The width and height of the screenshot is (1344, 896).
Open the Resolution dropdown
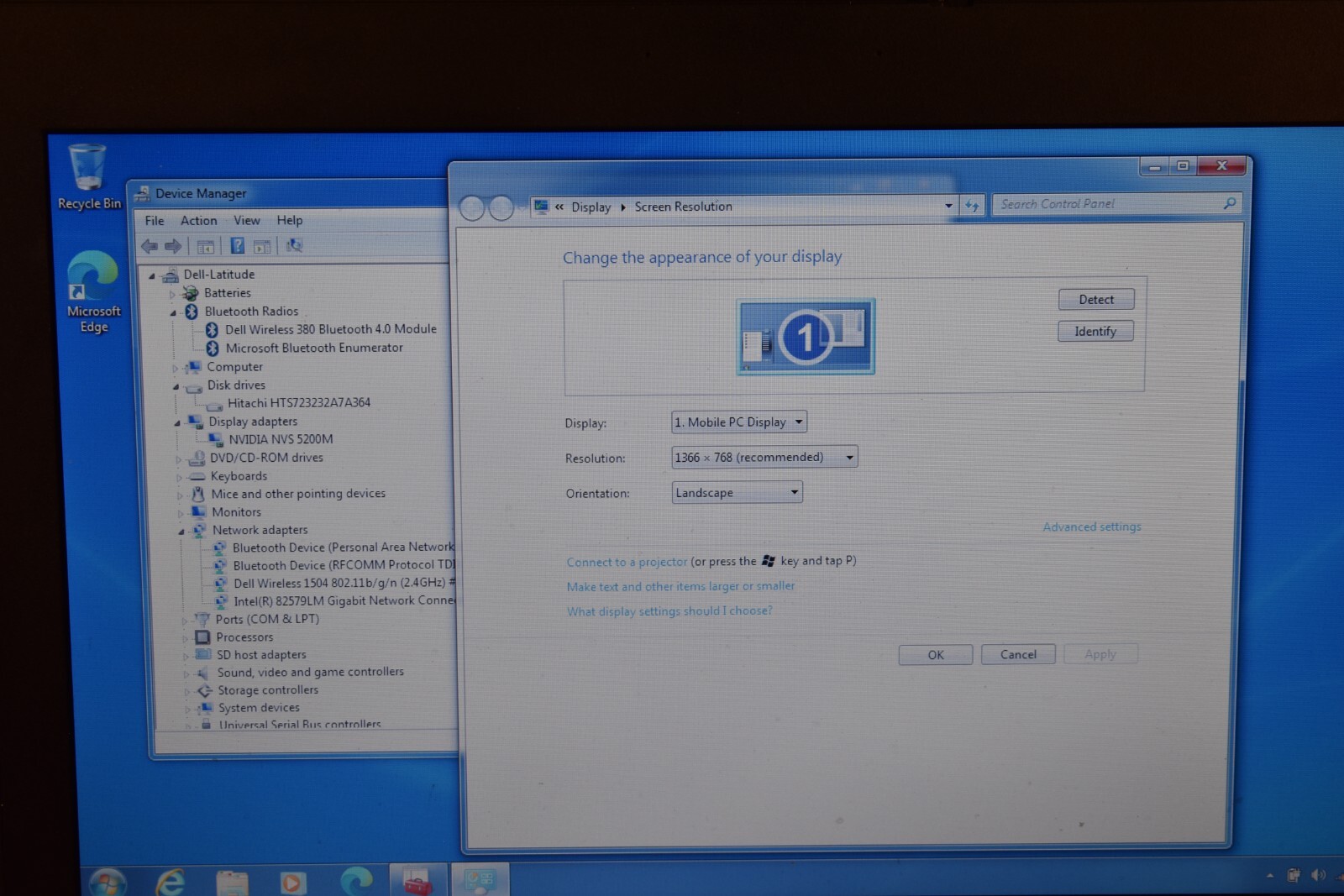pyautogui.click(x=764, y=457)
